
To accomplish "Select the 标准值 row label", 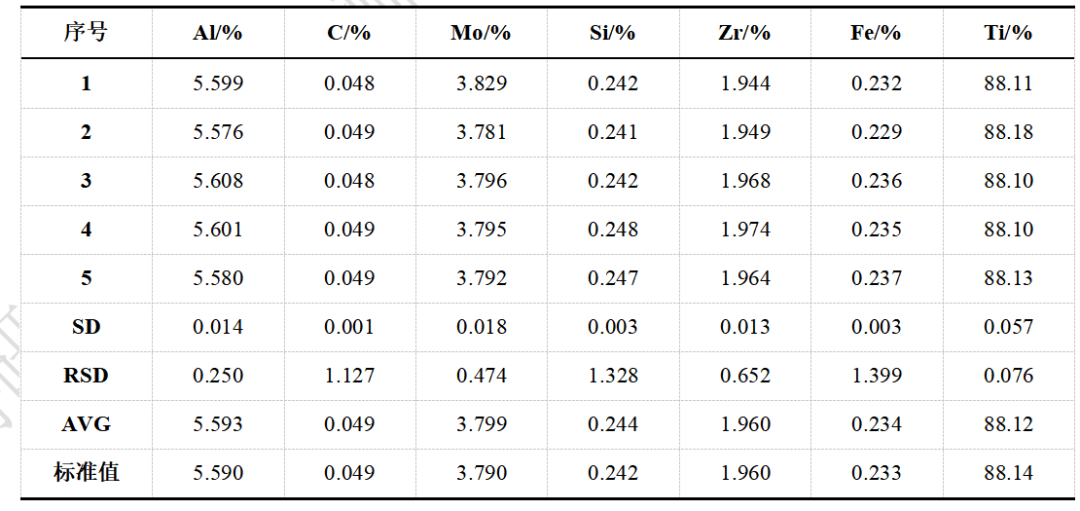I will [86, 472].
